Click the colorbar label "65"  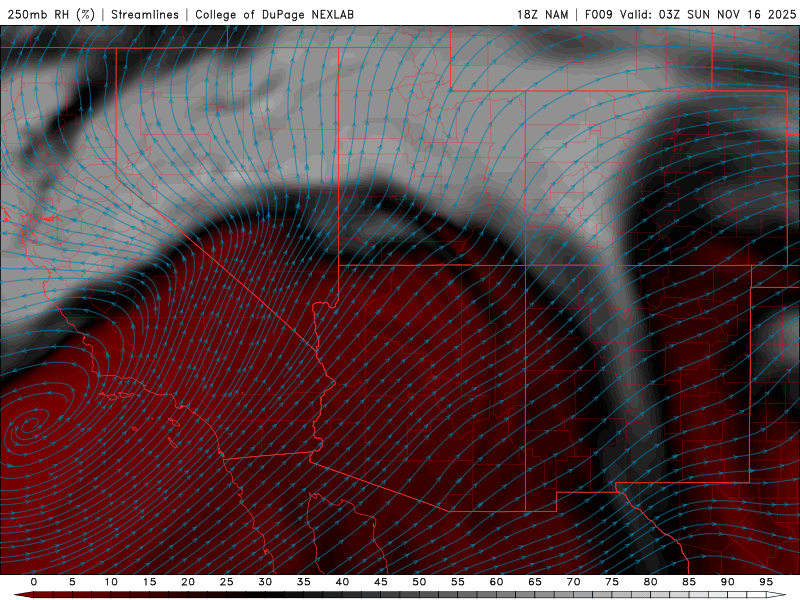point(535,582)
